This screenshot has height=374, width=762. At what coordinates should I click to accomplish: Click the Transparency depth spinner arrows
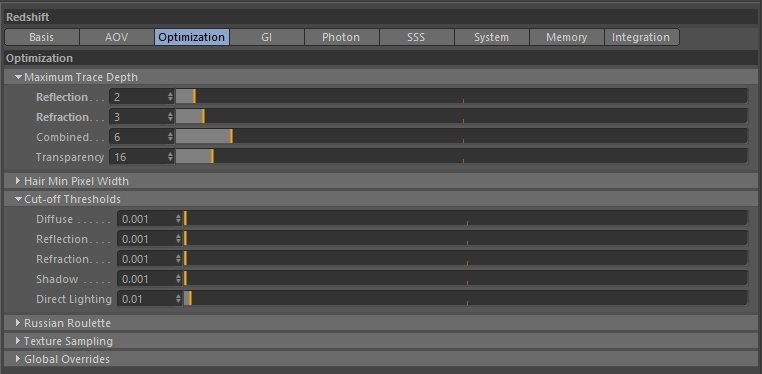point(170,156)
